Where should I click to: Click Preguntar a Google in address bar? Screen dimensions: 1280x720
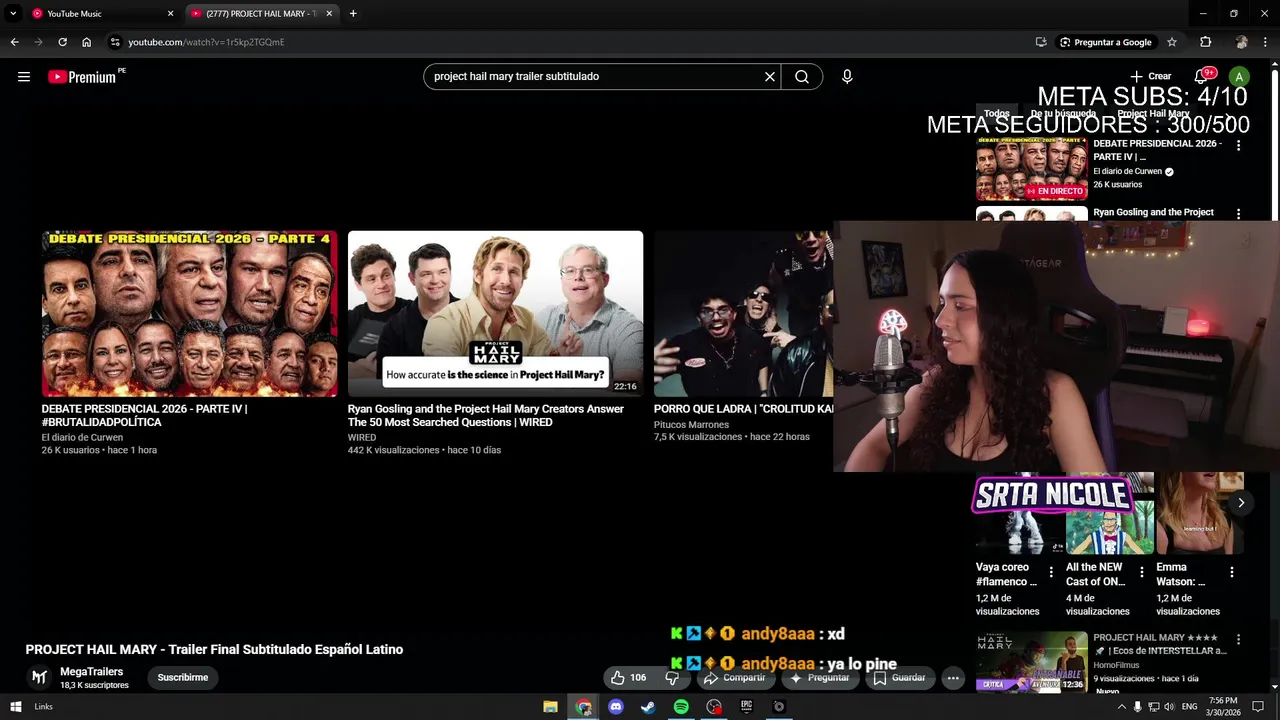[1105, 42]
